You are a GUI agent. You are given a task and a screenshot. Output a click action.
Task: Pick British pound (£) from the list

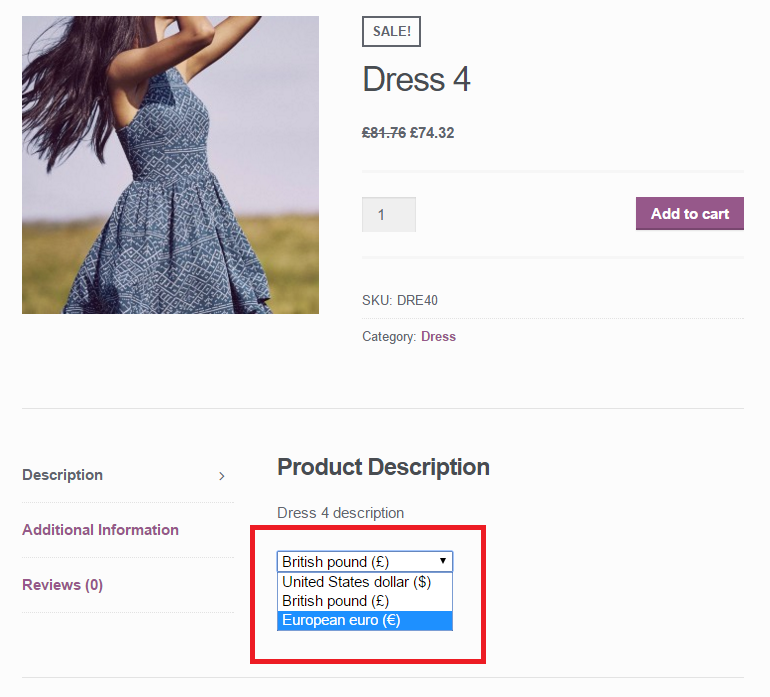pyautogui.click(x=365, y=601)
